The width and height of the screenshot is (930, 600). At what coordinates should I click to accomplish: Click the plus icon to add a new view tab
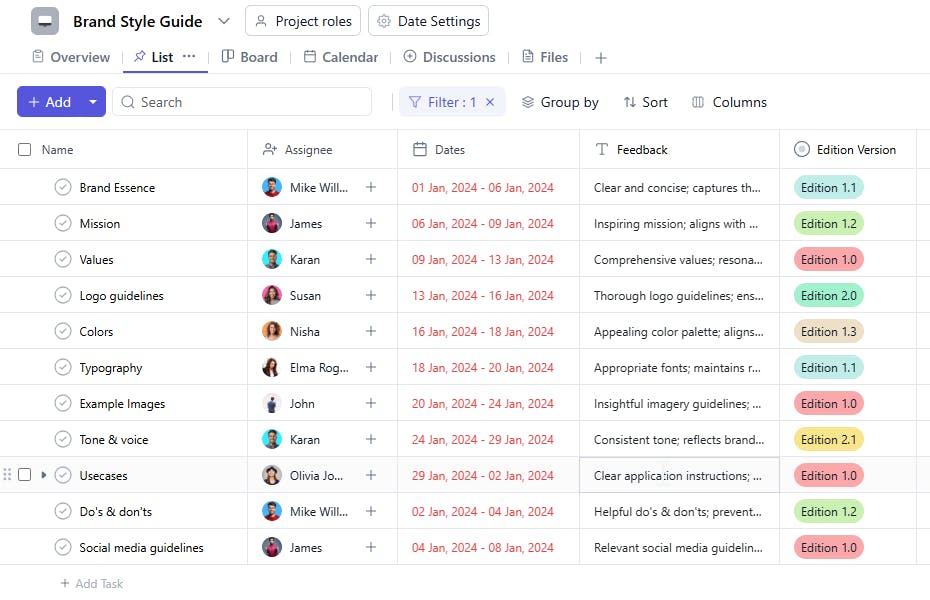[601, 58]
